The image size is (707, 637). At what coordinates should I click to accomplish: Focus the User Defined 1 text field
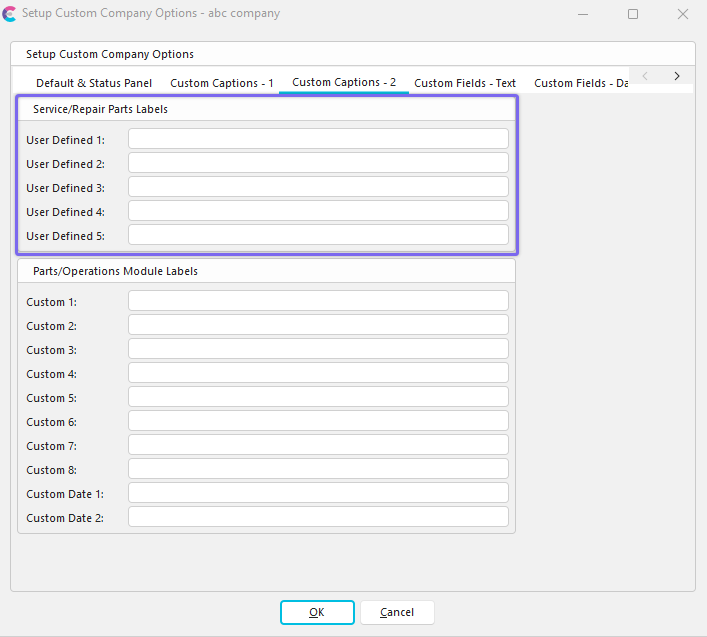[318, 139]
